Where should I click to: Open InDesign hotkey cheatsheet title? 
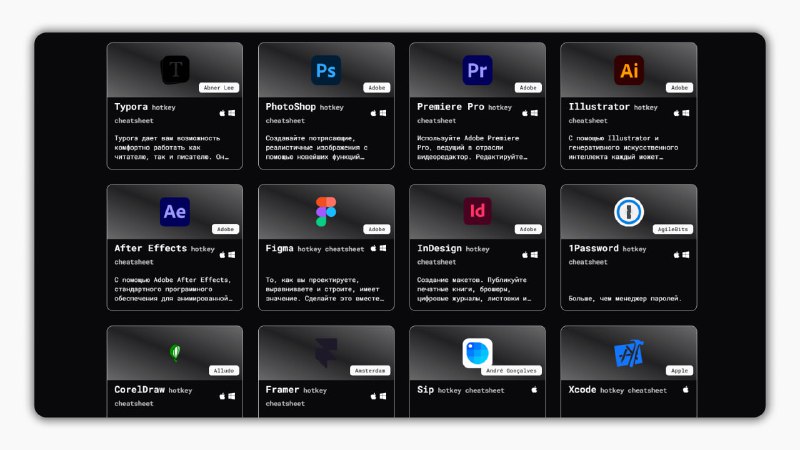tap(453, 255)
